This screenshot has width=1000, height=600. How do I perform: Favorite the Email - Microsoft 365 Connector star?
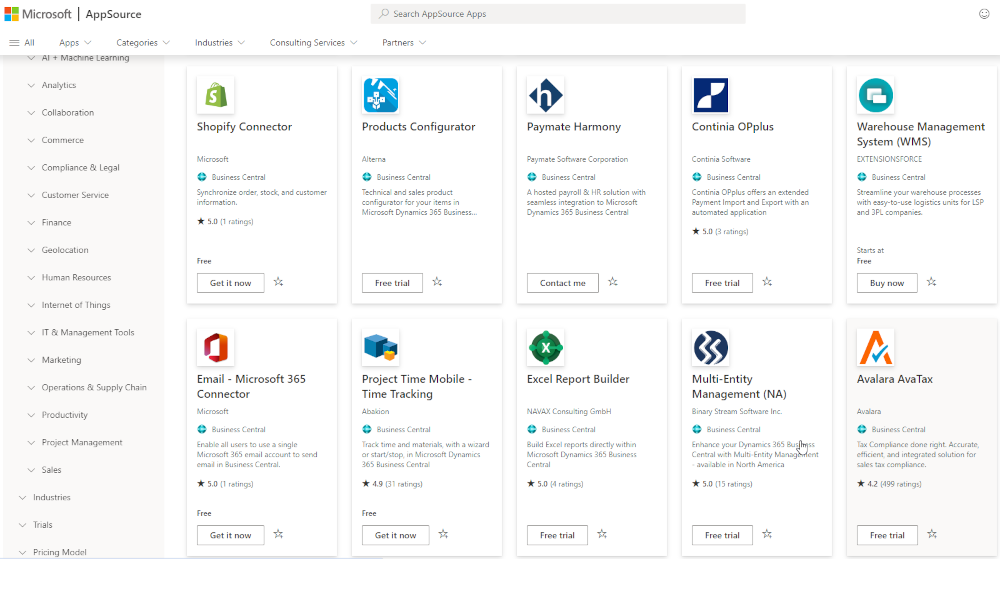[278, 534]
